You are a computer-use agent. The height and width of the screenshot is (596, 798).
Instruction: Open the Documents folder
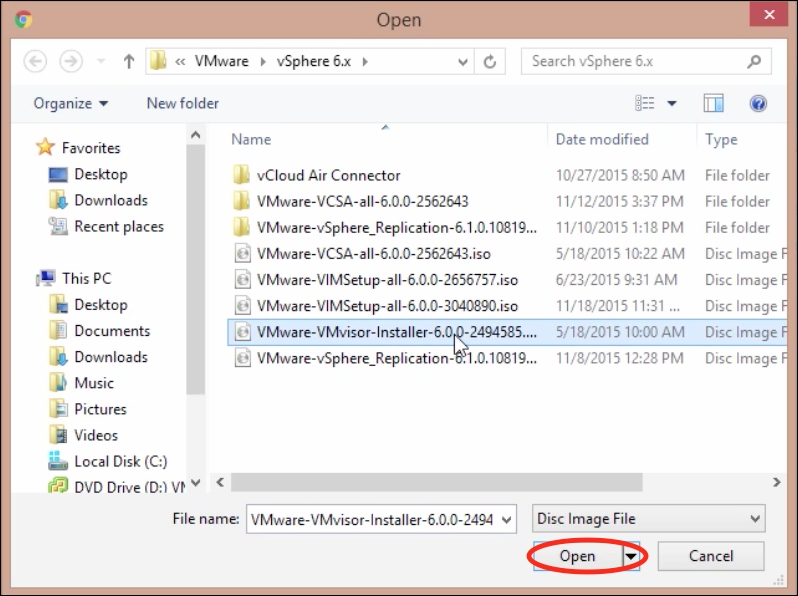tap(99, 331)
